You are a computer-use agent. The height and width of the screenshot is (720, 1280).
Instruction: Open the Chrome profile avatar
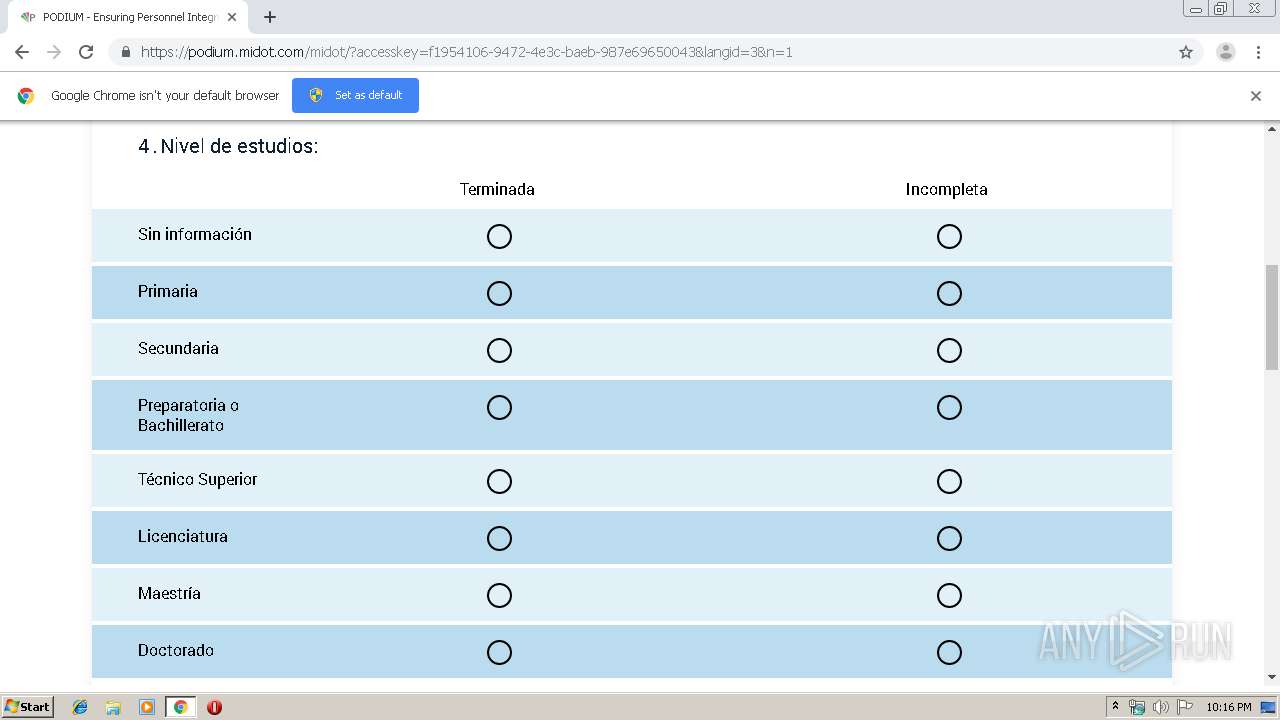coord(1225,52)
